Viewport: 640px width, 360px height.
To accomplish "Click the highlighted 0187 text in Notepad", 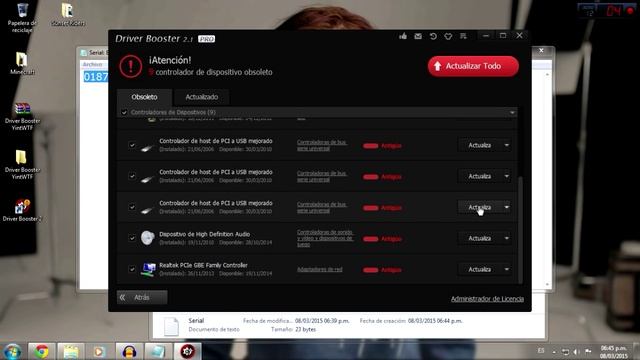I will tap(96, 77).
